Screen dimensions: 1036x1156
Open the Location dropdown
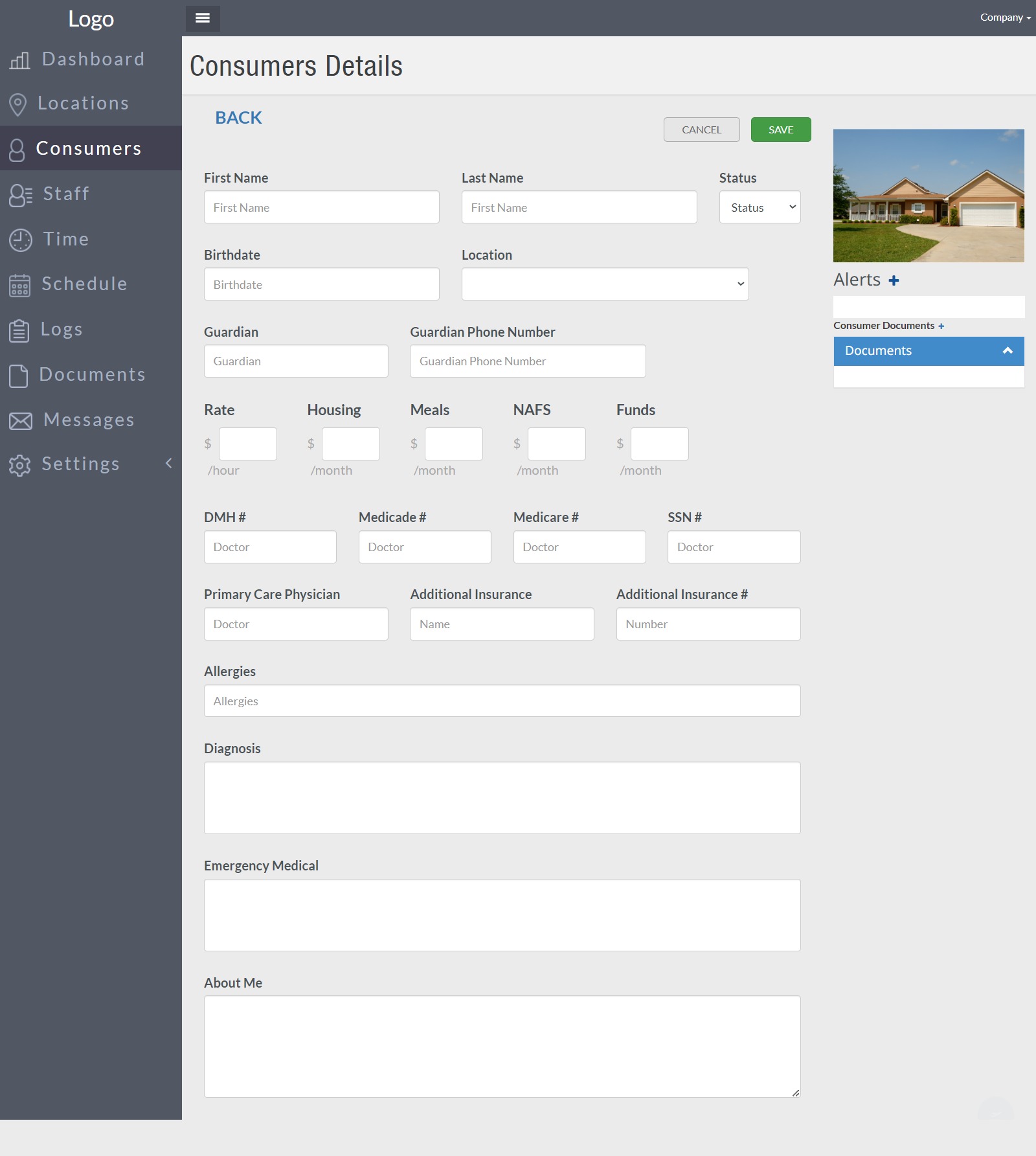pos(605,284)
